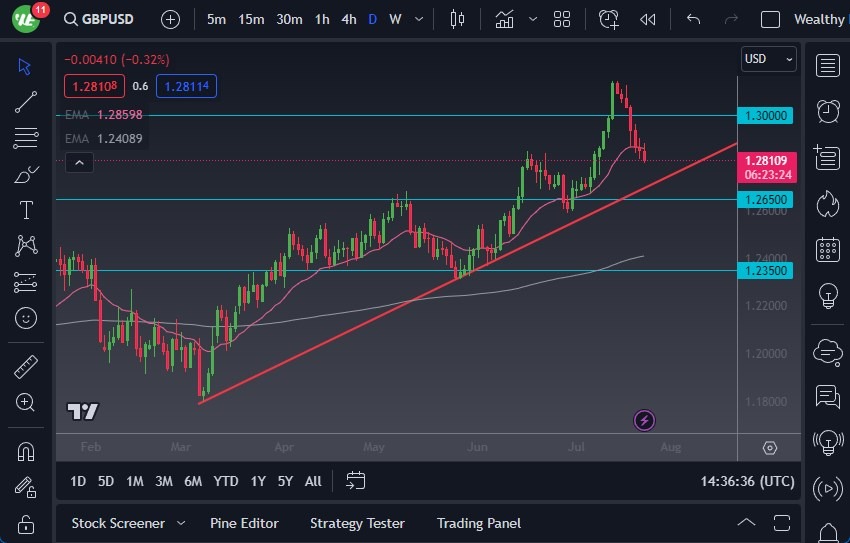Select the trend line drawing tool

pos(26,101)
